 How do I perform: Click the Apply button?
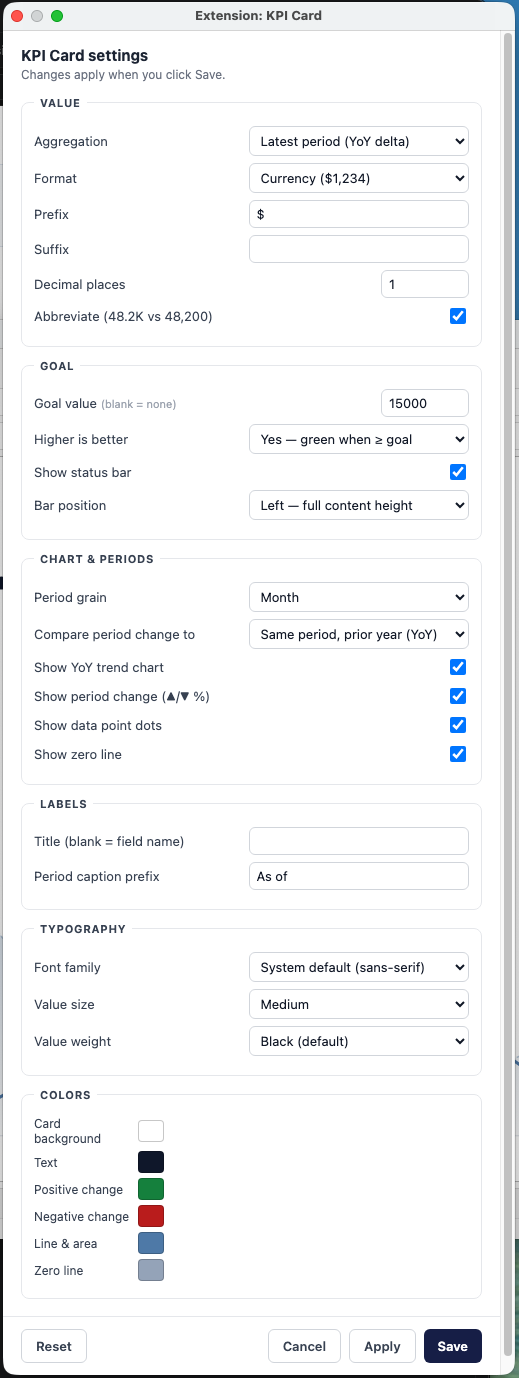(382, 1346)
